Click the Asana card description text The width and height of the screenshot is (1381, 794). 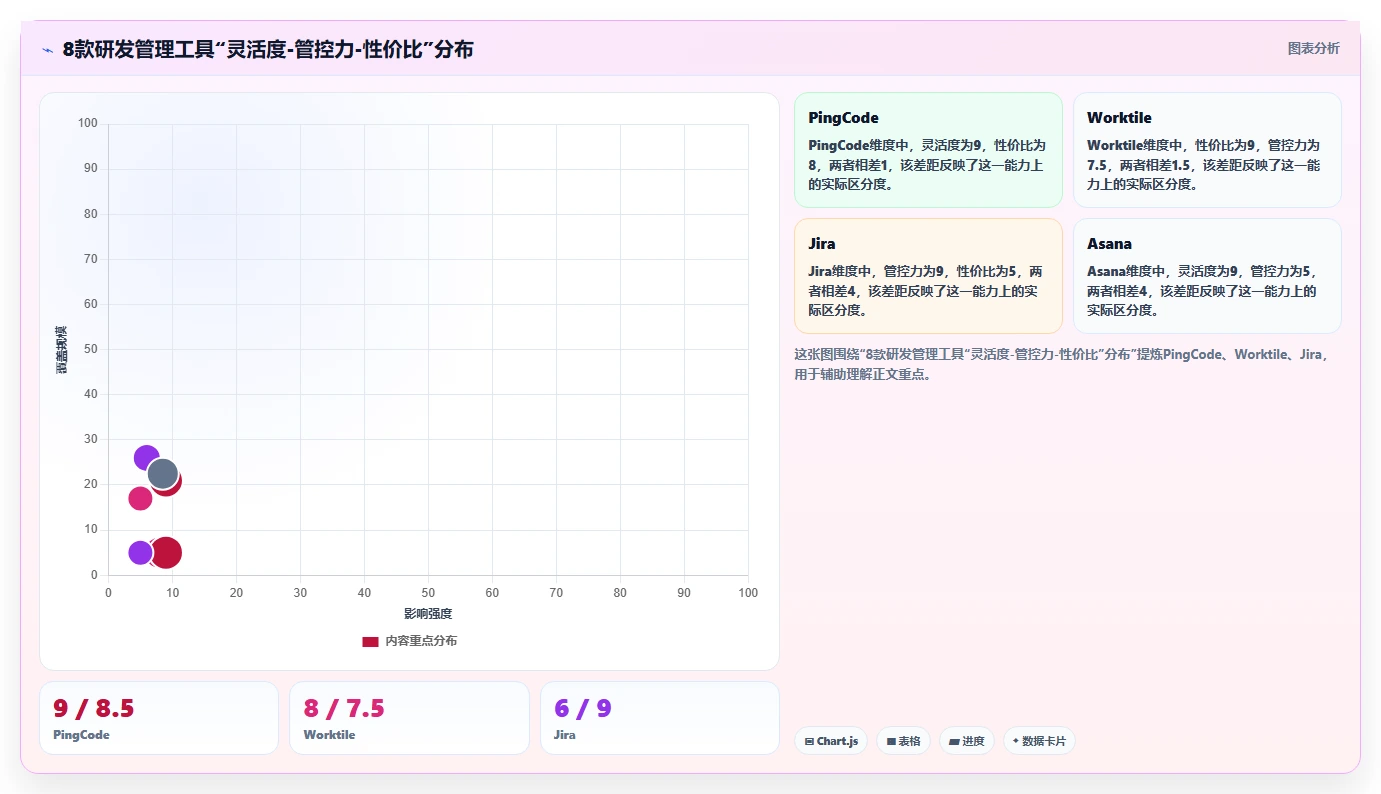pos(1204,290)
